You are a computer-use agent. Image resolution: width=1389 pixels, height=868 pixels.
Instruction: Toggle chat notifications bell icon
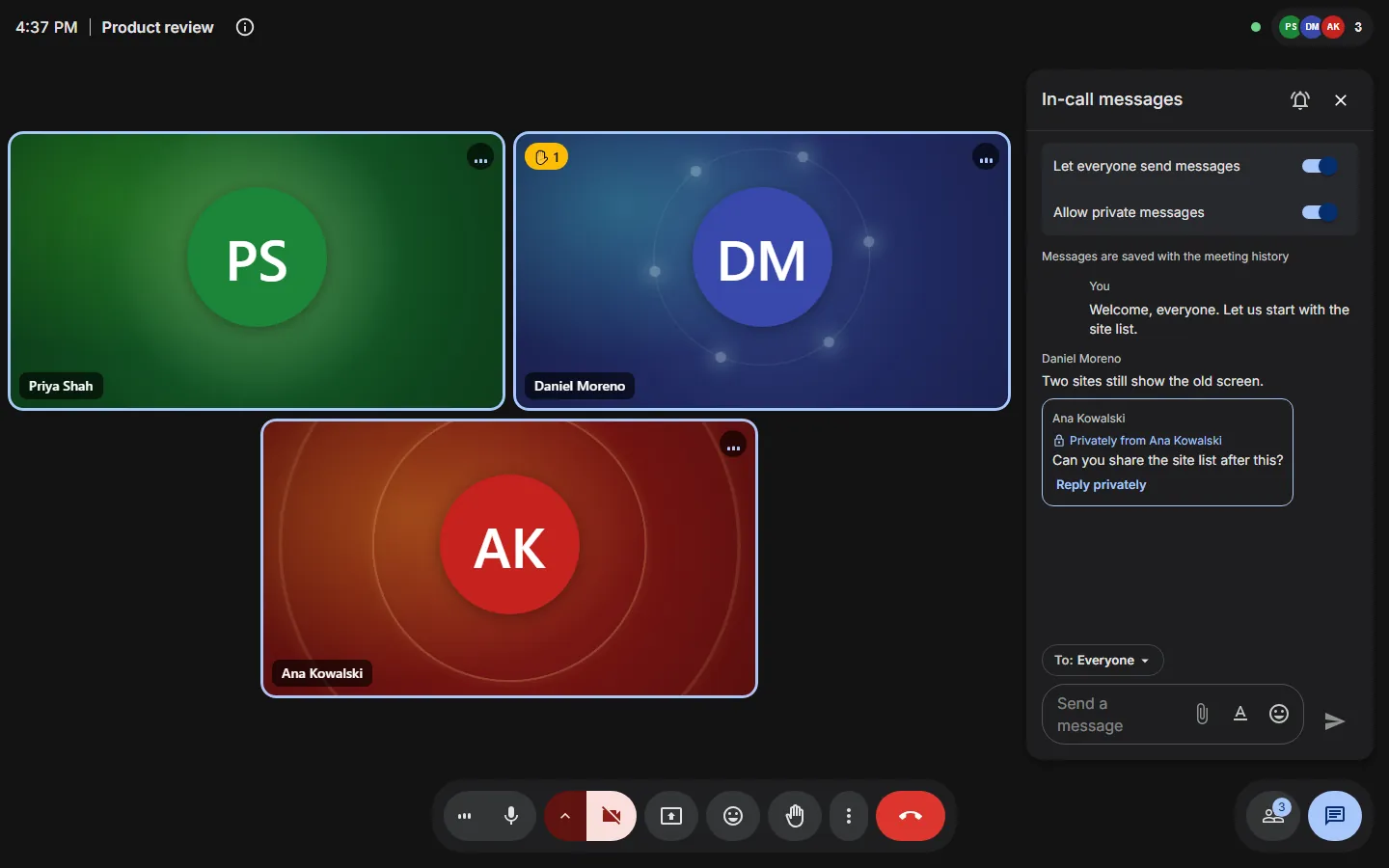pyautogui.click(x=1300, y=100)
